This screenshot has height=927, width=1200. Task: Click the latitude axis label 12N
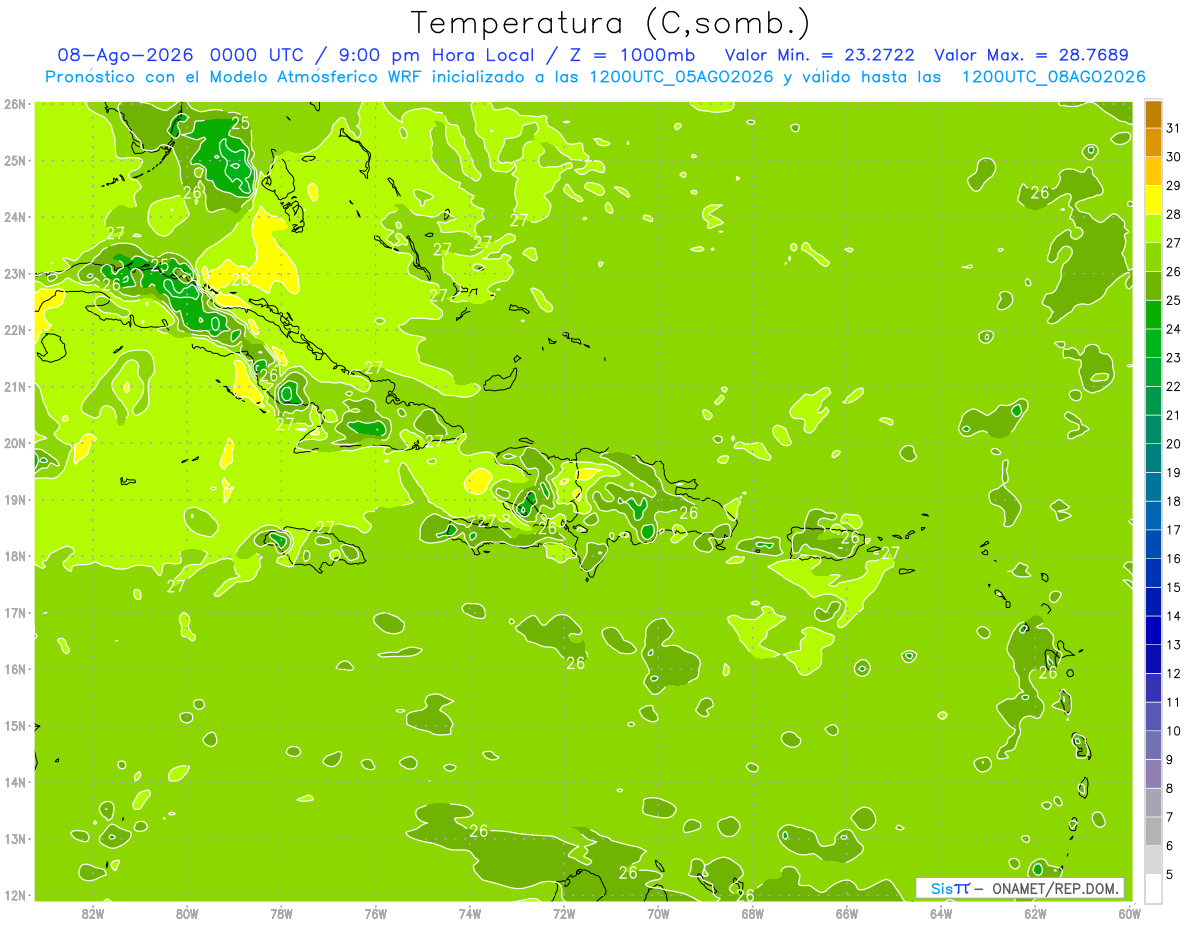[x=14, y=895]
